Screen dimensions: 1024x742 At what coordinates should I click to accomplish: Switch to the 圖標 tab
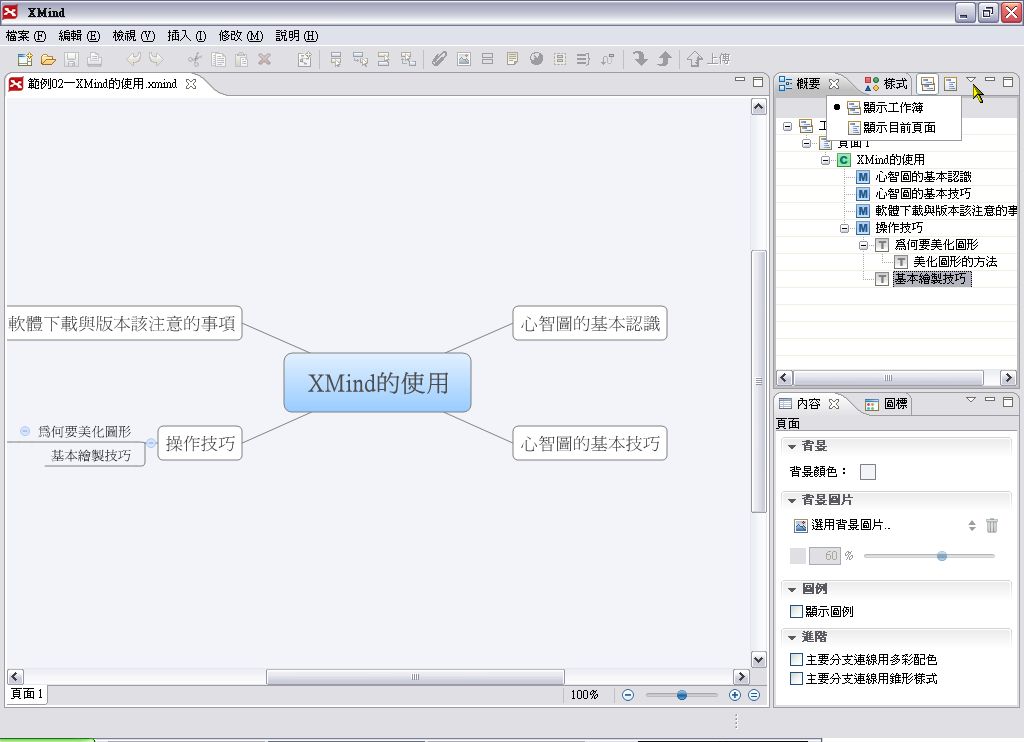point(886,404)
